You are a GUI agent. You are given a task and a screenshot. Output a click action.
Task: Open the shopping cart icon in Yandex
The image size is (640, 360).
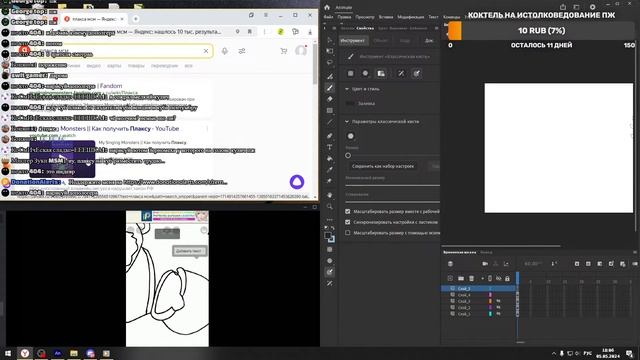284,51
